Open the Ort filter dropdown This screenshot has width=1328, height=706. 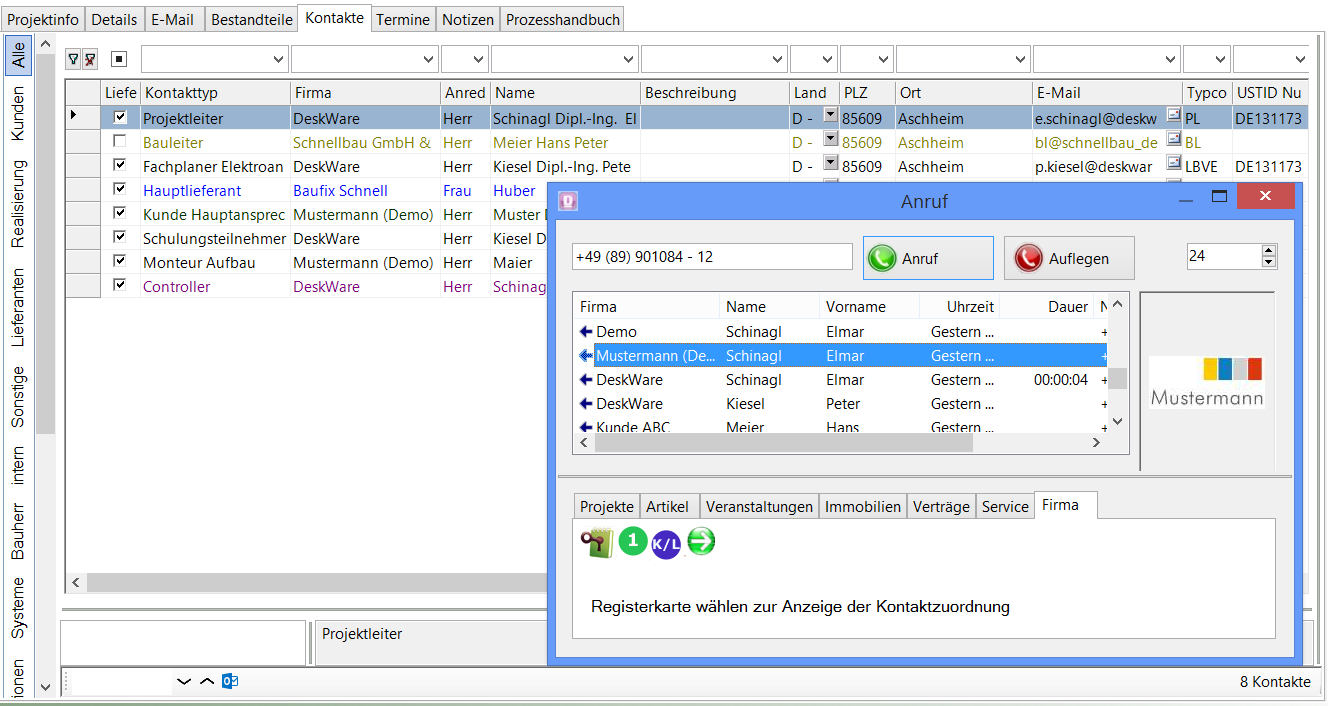pos(1020,60)
